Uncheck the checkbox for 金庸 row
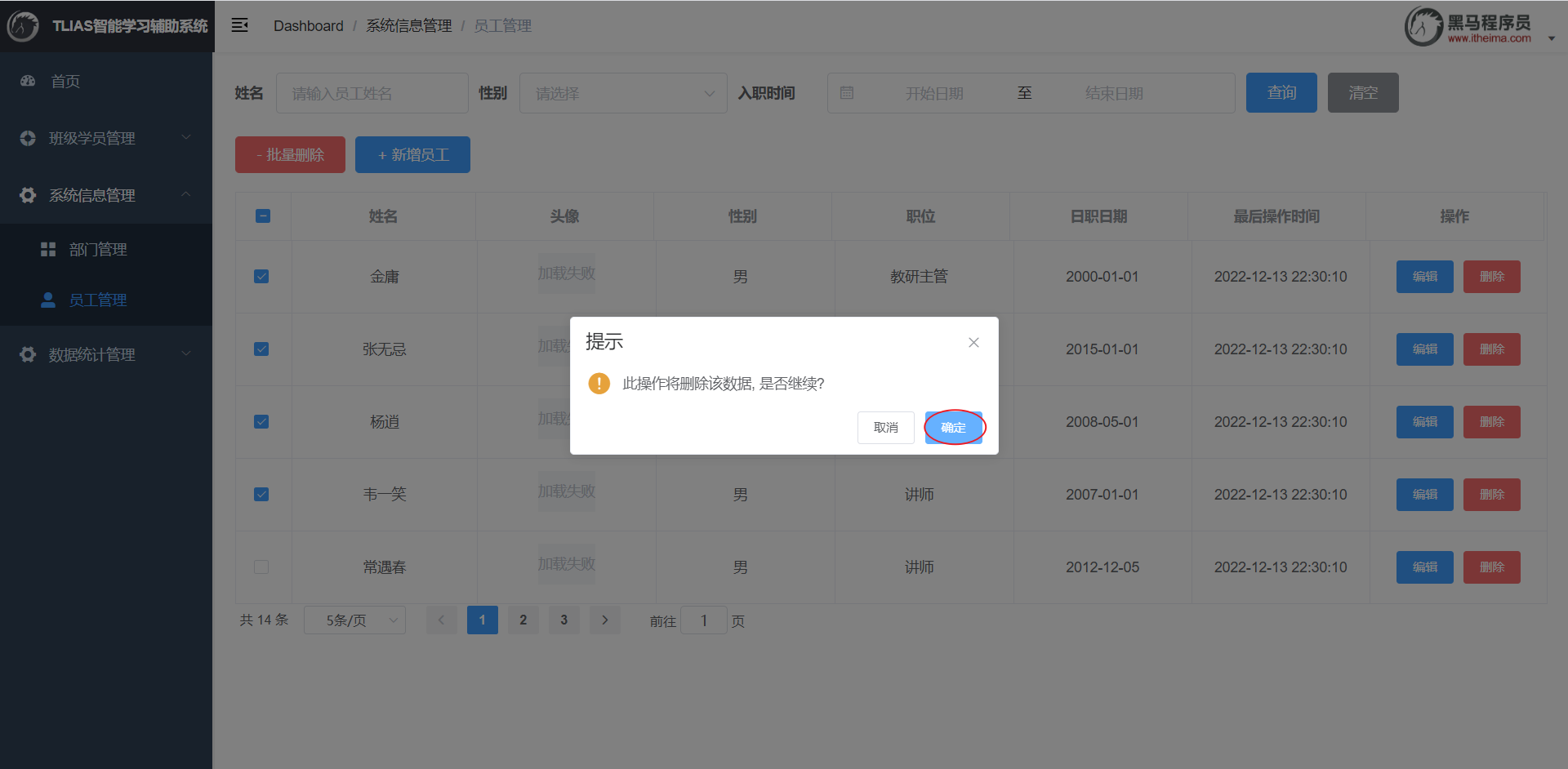The image size is (1568, 769). click(261, 277)
